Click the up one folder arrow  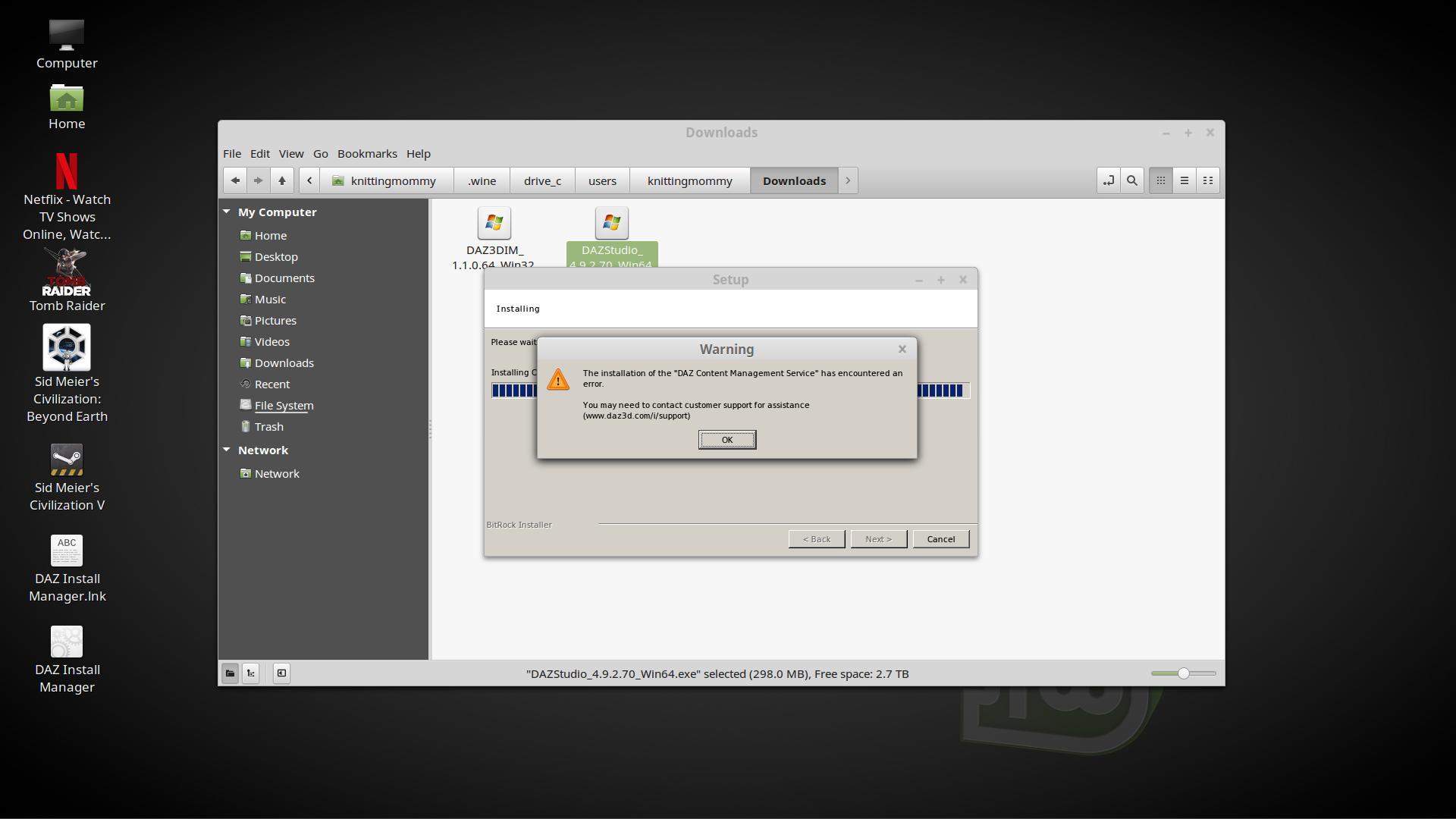click(x=282, y=180)
